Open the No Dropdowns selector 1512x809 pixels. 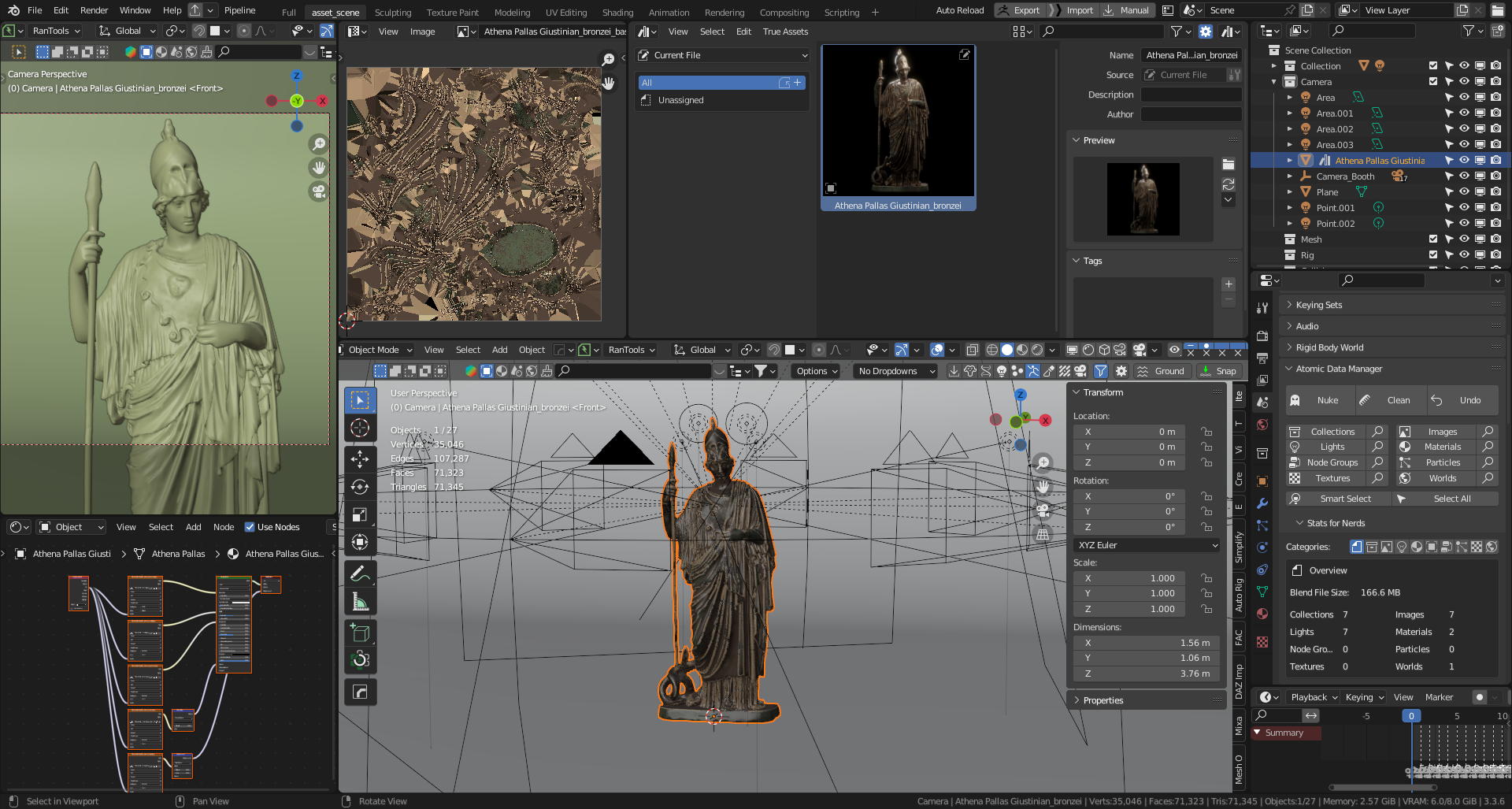tap(895, 371)
